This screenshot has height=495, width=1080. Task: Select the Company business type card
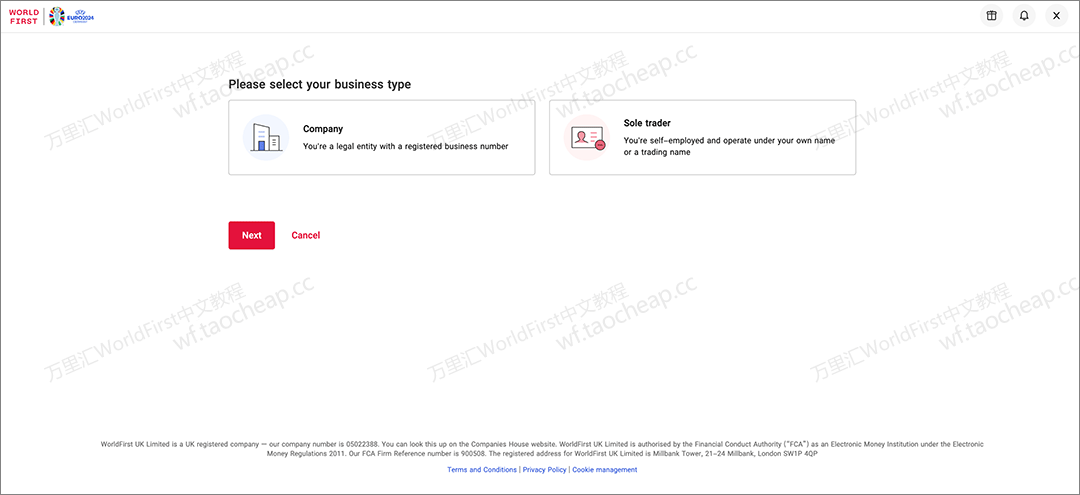coord(382,138)
